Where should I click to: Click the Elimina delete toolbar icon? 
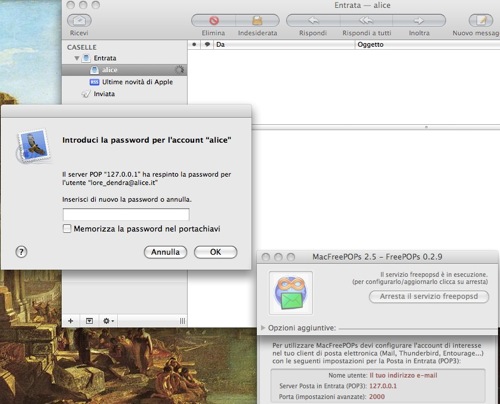[x=214, y=20]
